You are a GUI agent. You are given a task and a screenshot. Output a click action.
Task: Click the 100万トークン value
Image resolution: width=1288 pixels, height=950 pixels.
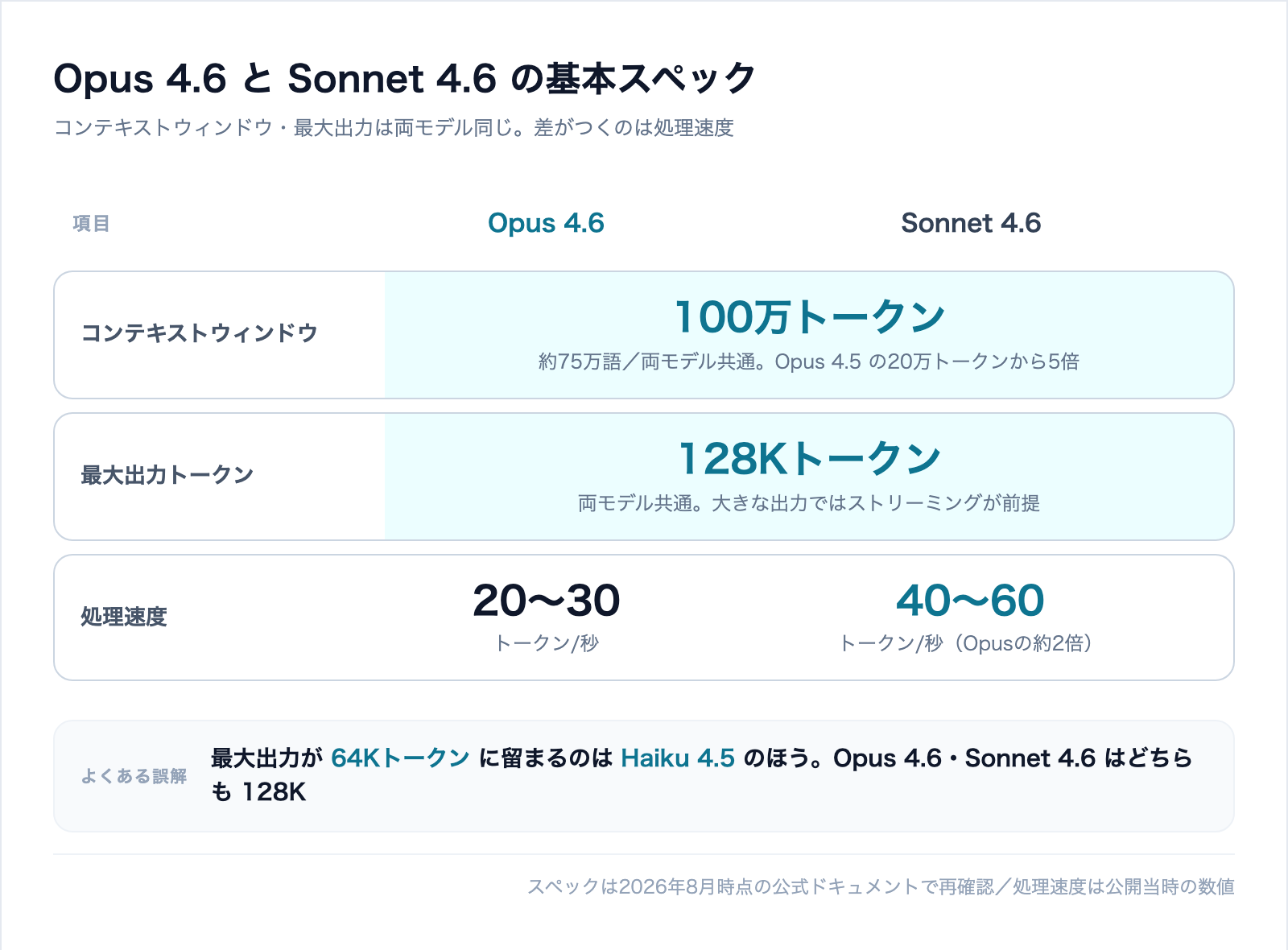(809, 316)
